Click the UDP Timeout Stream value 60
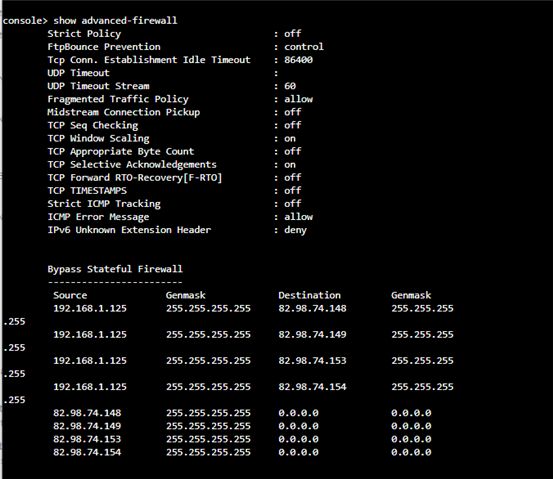The height and width of the screenshot is (479, 553). point(290,86)
